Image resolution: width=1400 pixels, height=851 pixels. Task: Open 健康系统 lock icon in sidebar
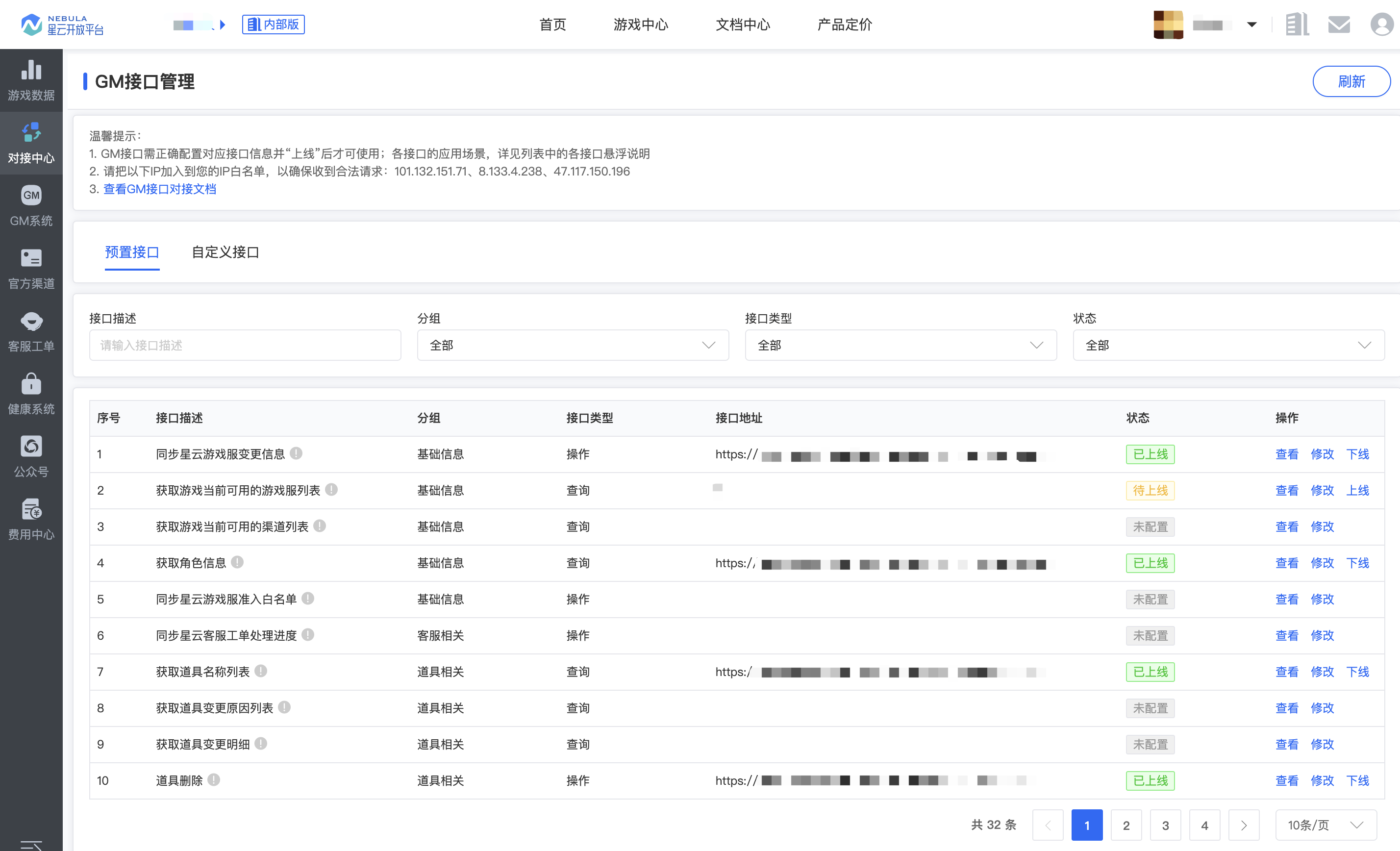31,384
